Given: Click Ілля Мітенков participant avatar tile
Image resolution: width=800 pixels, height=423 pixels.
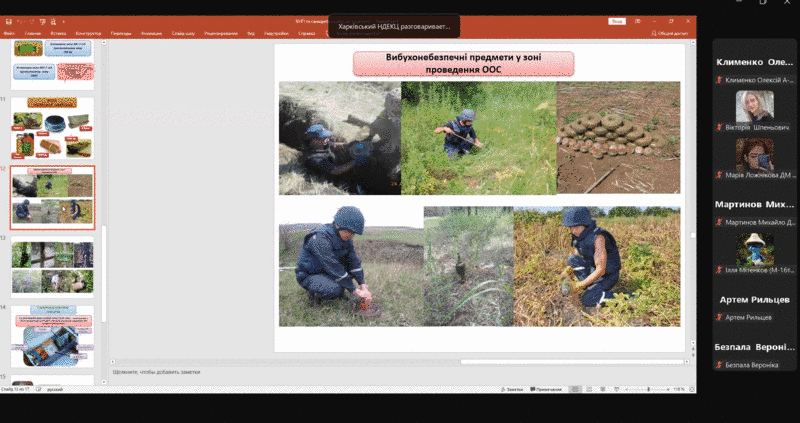Looking at the screenshot, I should [x=755, y=249].
